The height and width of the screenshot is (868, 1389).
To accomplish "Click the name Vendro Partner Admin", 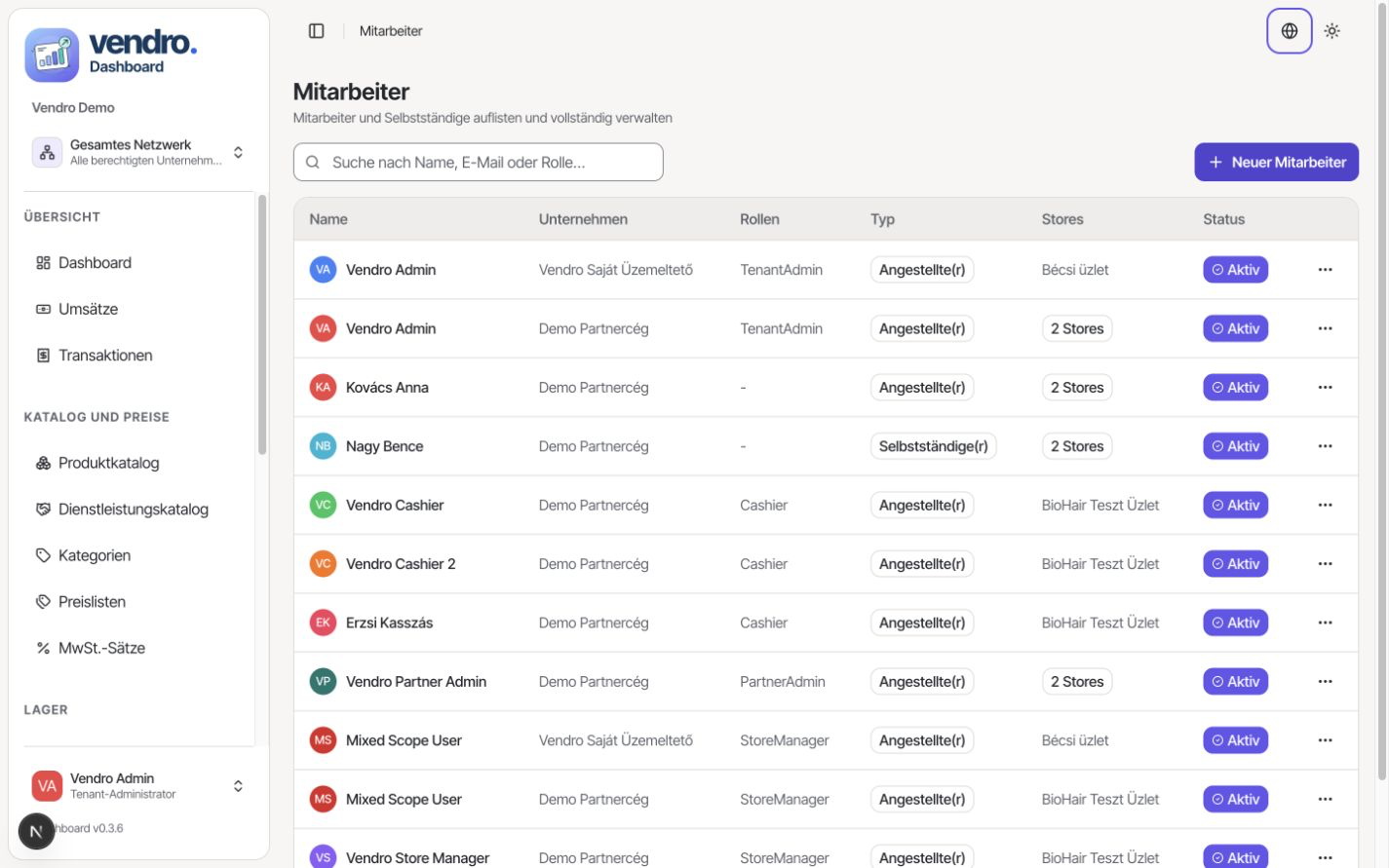I will click(416, 682).
